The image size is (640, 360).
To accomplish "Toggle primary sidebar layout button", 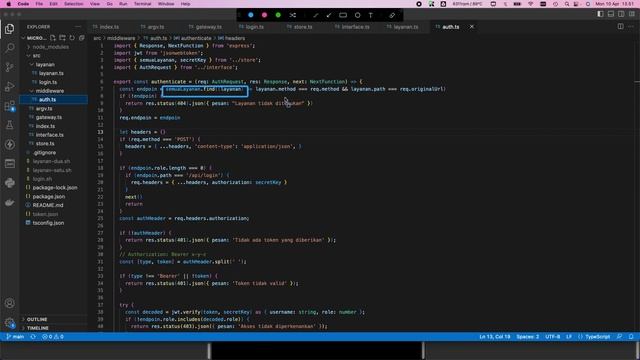I will coord(600,14).
